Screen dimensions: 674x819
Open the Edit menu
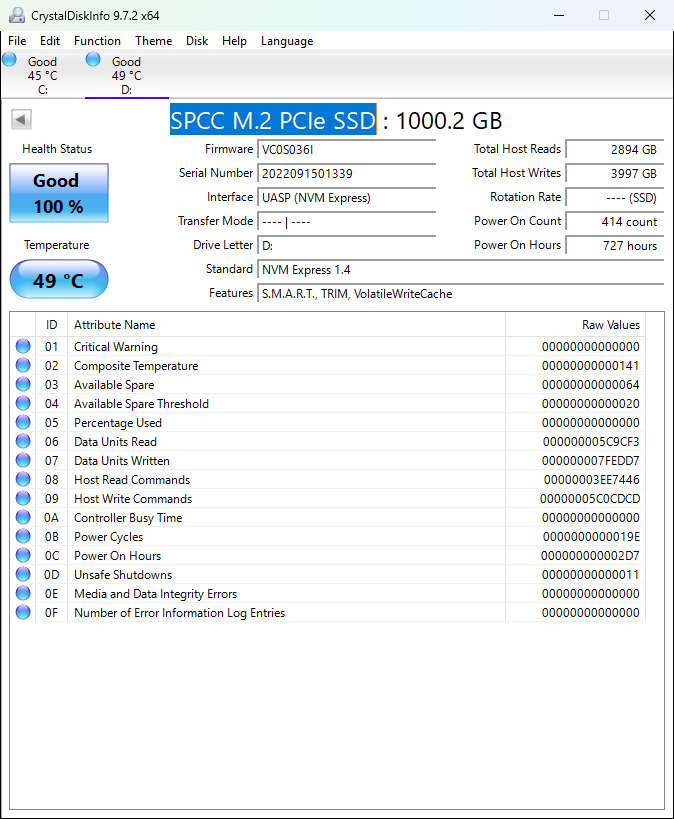[x=50, y=41]
